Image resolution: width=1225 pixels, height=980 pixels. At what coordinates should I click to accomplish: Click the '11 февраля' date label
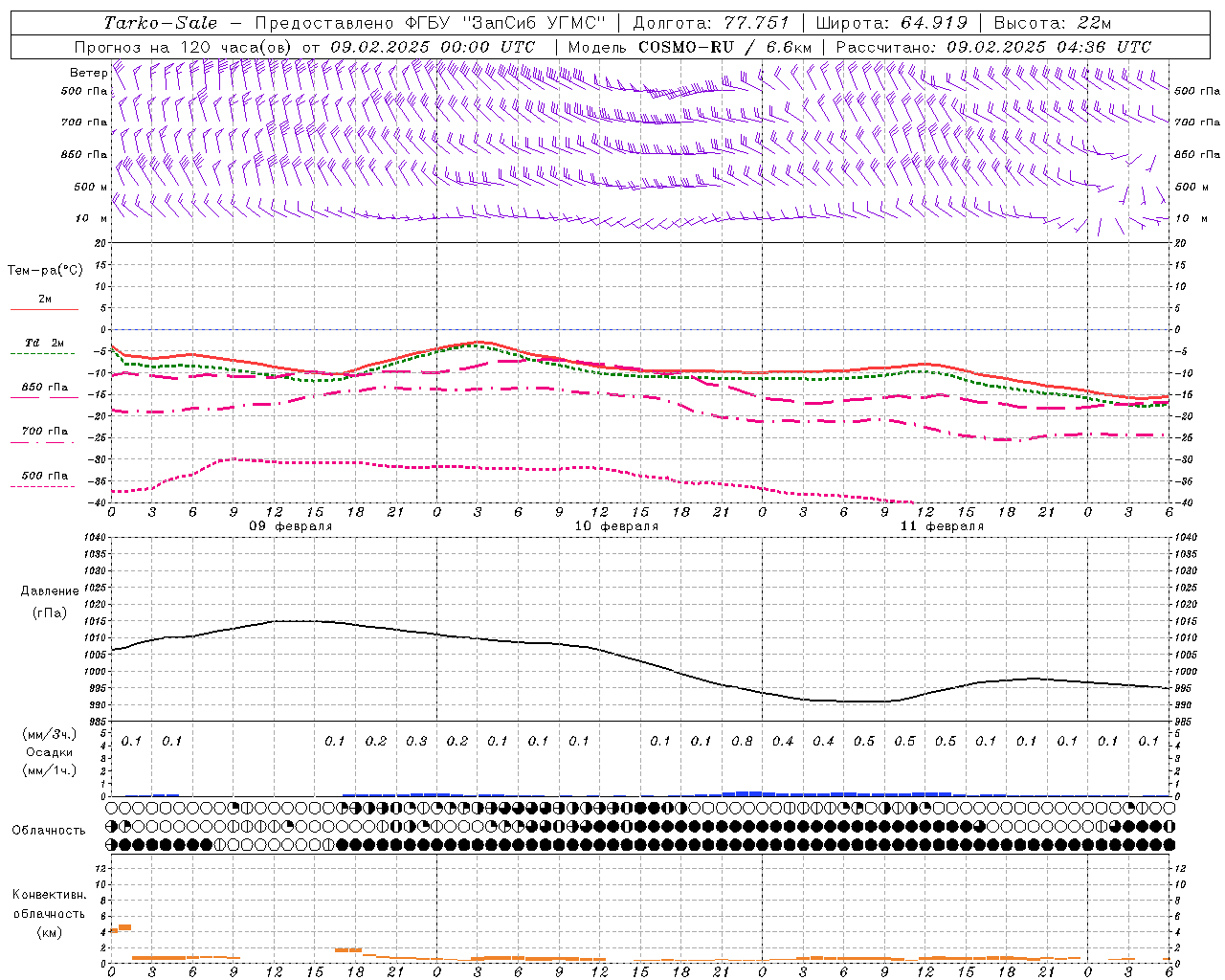[942, 526]
